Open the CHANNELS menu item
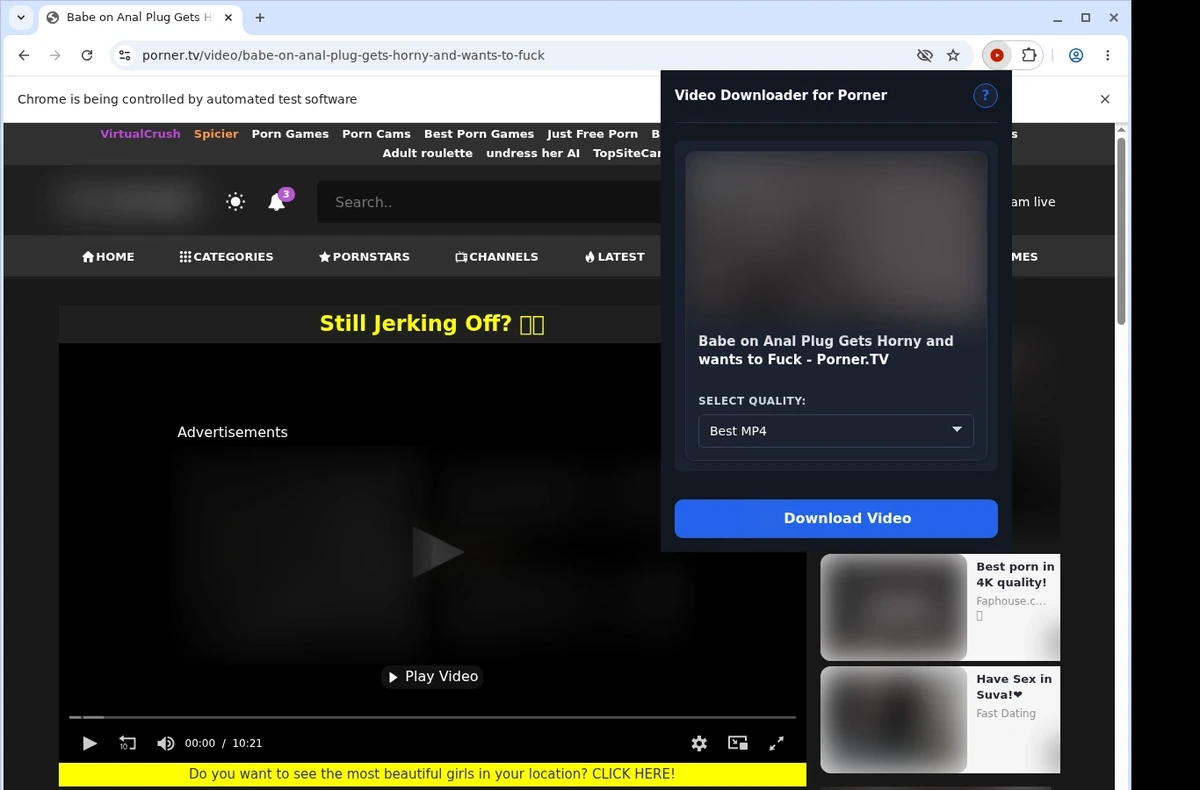The image size is (1200, 790). (x=496, y=257)
